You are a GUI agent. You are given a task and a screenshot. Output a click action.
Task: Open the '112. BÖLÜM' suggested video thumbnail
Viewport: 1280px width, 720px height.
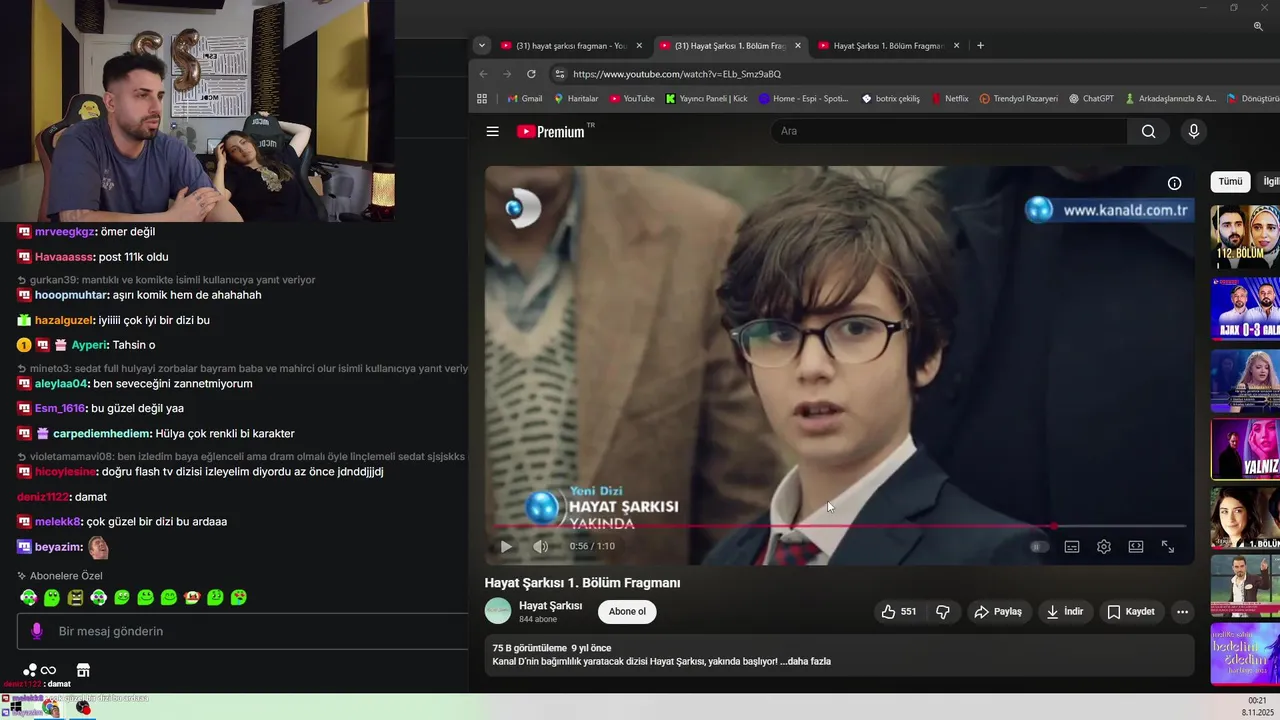(x=1245, y=237)
